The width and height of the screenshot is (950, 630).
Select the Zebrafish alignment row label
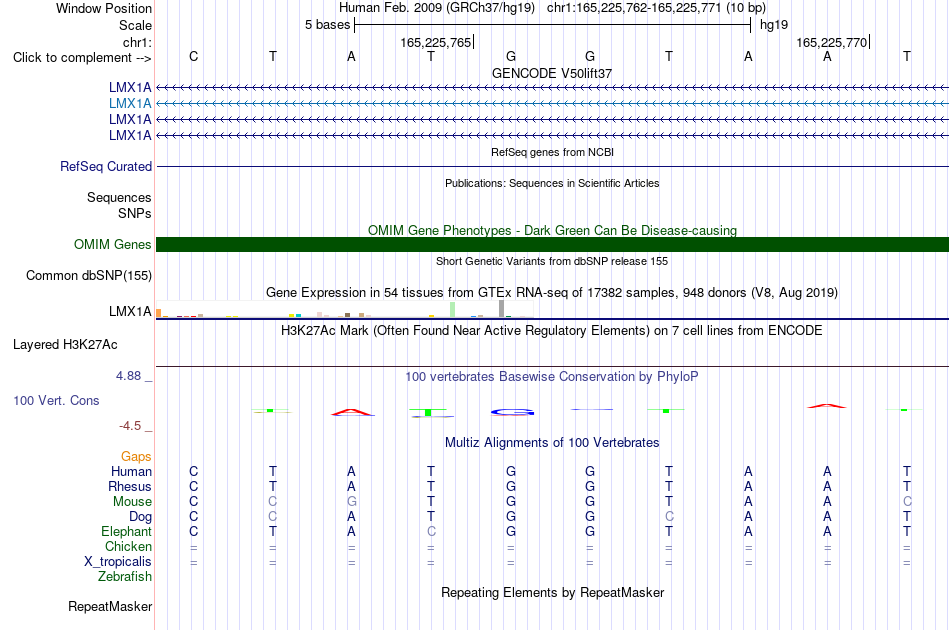coord(125,576)
